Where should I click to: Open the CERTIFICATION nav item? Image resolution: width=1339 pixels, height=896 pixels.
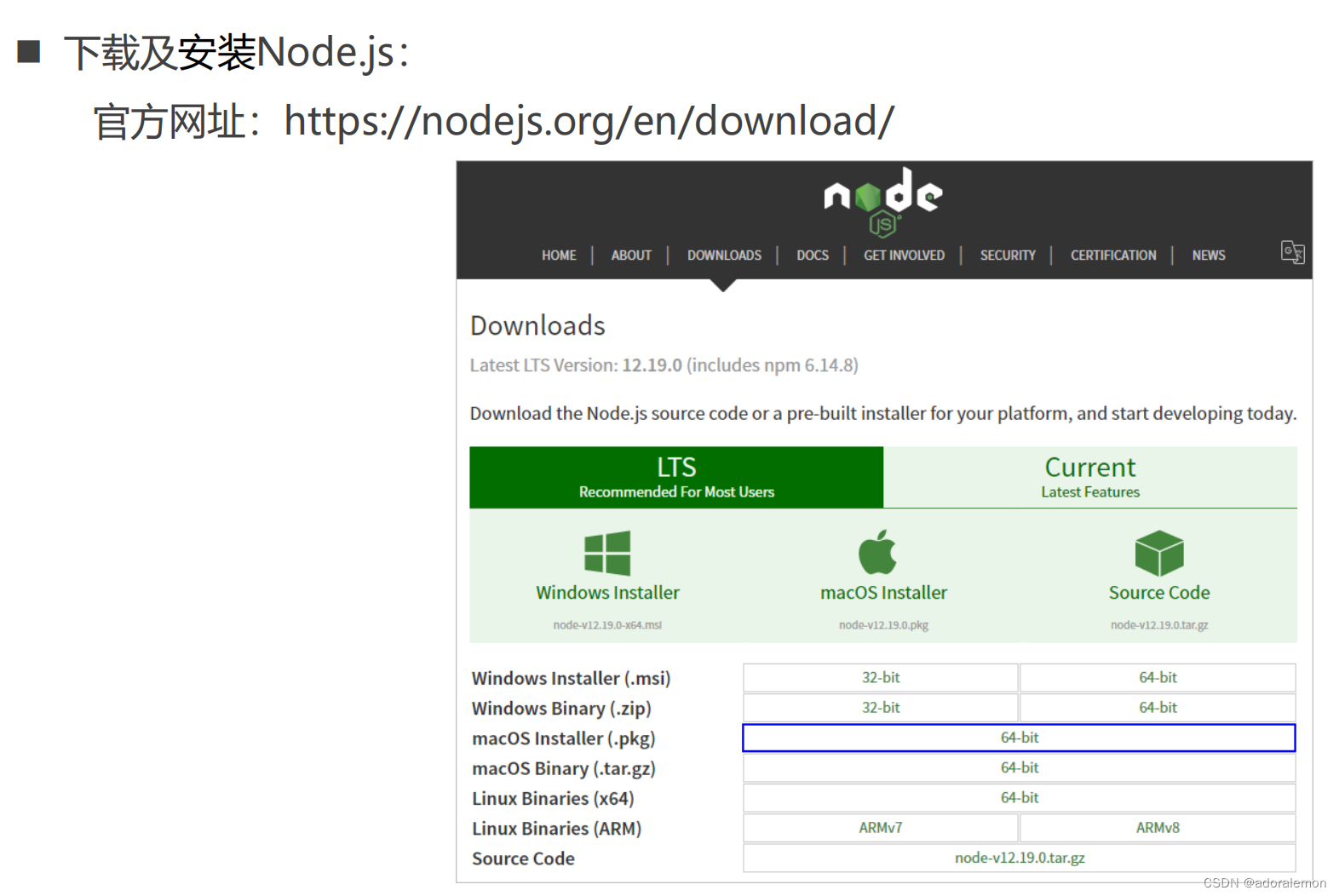pyautogui.click(x=1113, y=256)
